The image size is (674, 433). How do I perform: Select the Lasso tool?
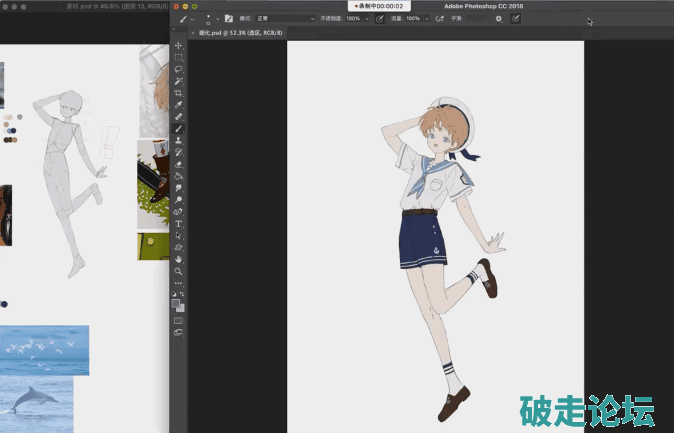(179, 69)
